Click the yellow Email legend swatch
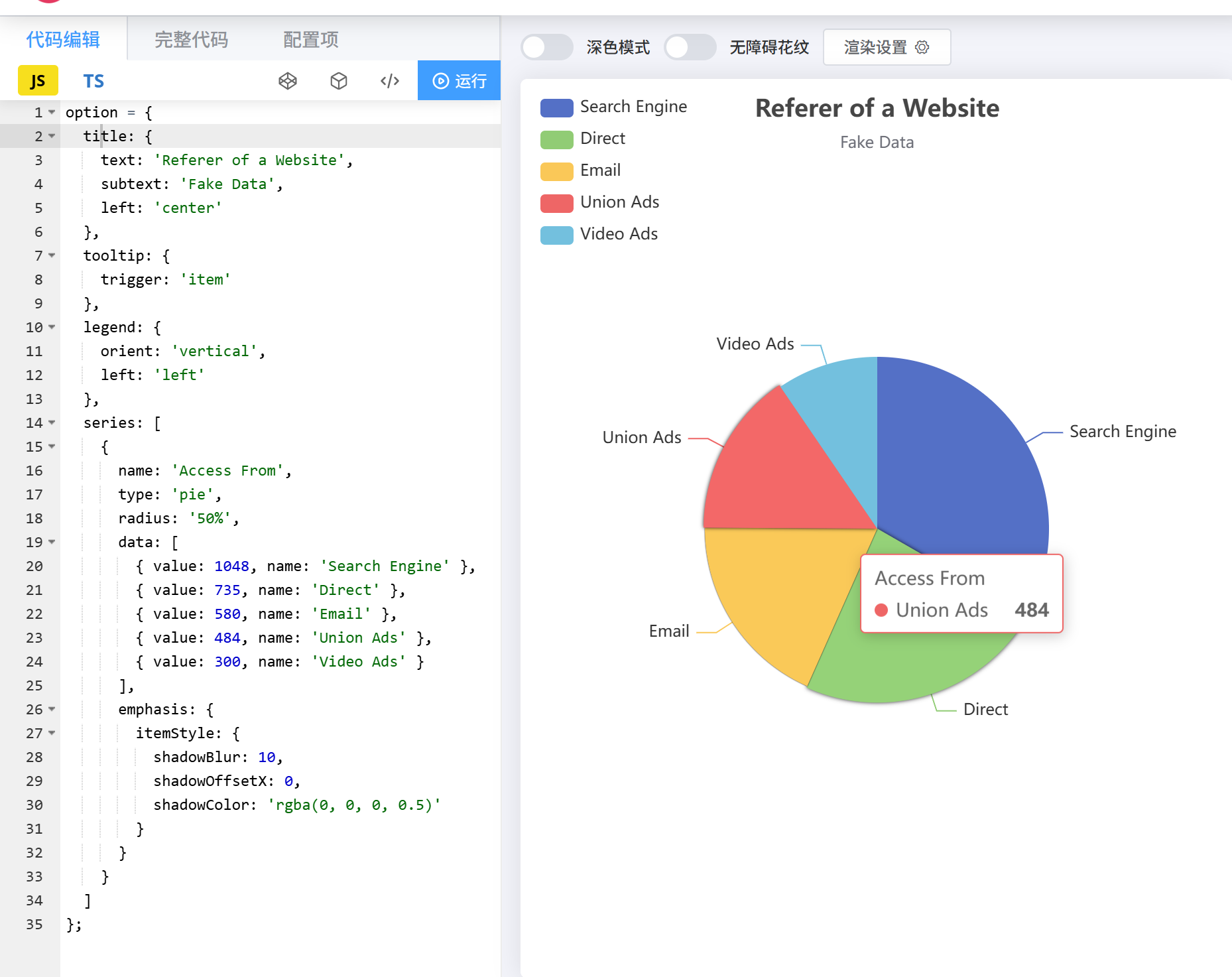This screenshot has width=1232, height=977. (x=556, y=171)
